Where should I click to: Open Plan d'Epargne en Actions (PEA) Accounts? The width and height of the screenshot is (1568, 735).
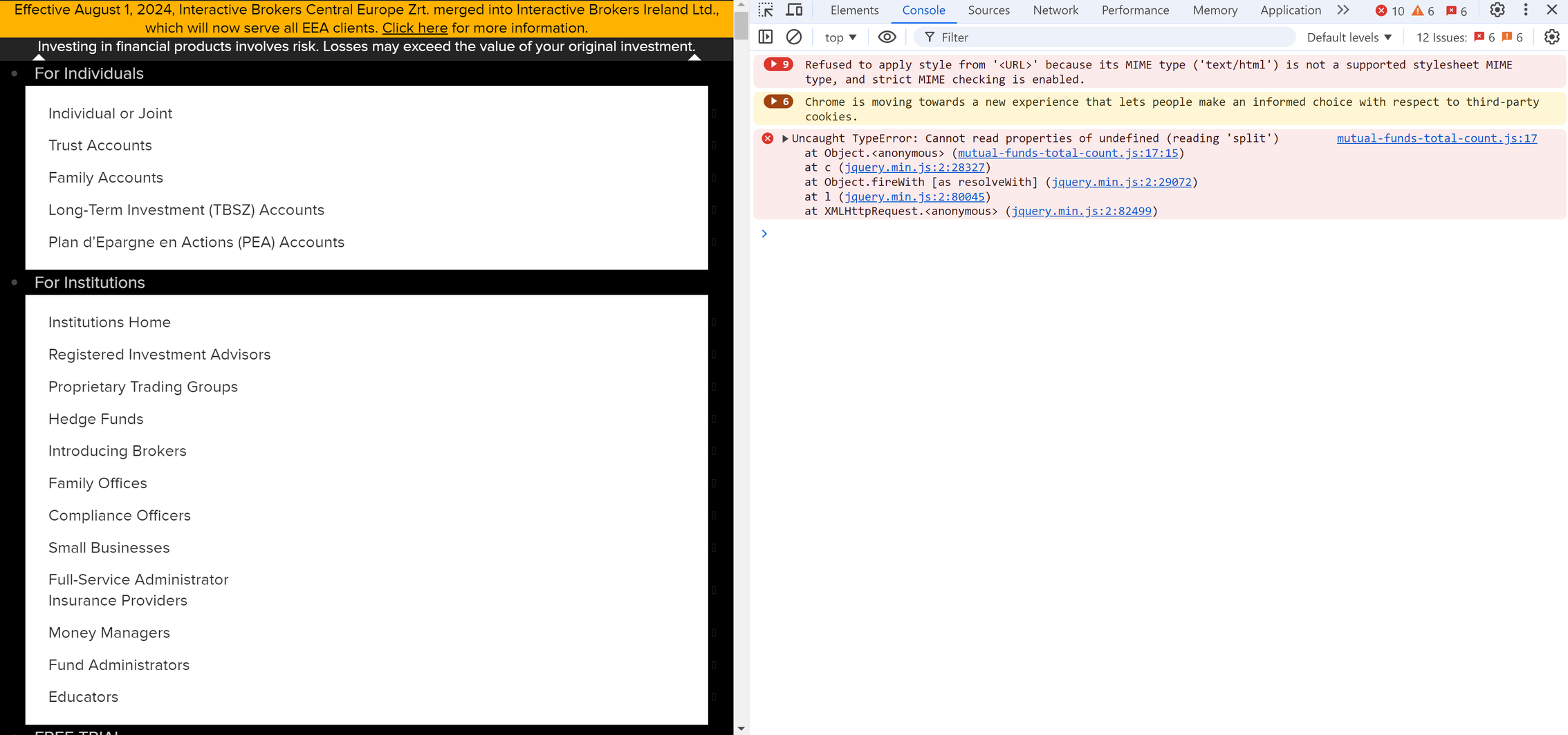click(x=196, y=242)
